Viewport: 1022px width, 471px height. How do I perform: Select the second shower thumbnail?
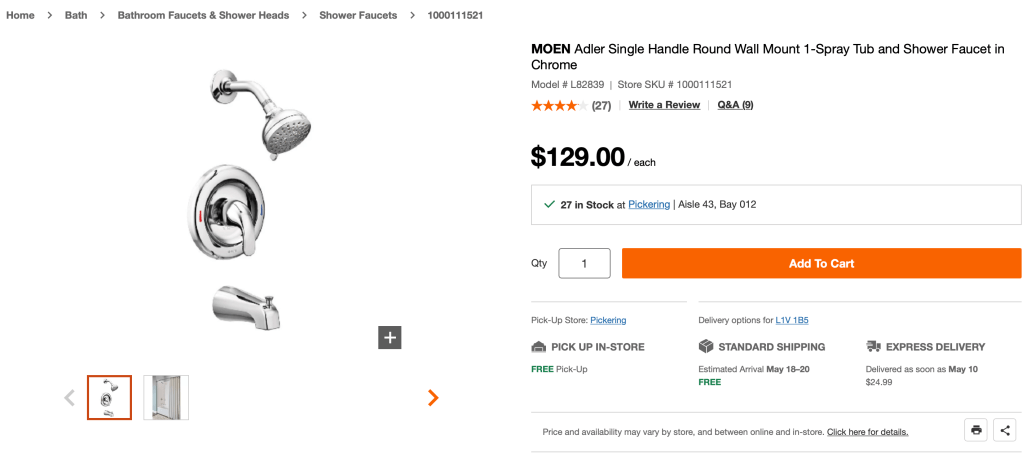[x=166, y=397]
